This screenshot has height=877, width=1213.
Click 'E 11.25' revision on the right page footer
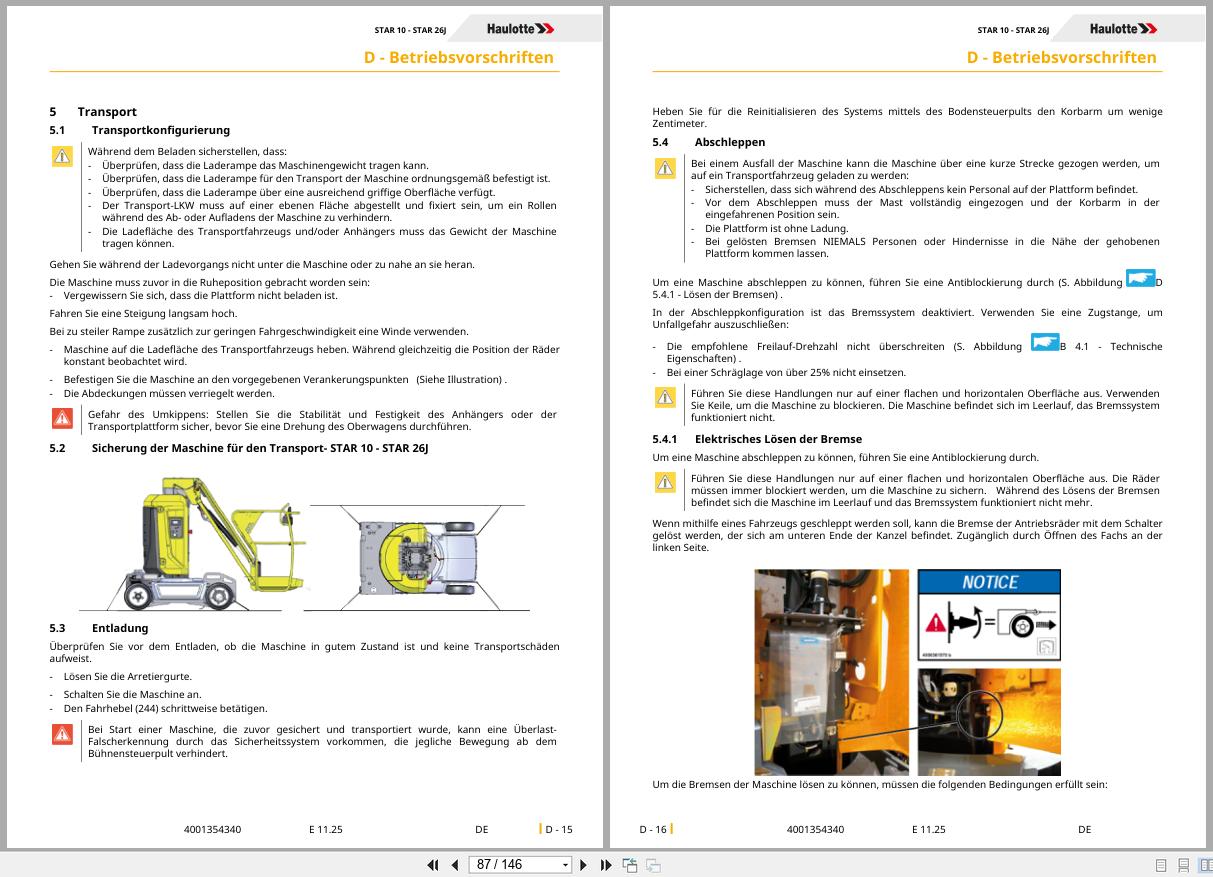click(x=928, y=829)
